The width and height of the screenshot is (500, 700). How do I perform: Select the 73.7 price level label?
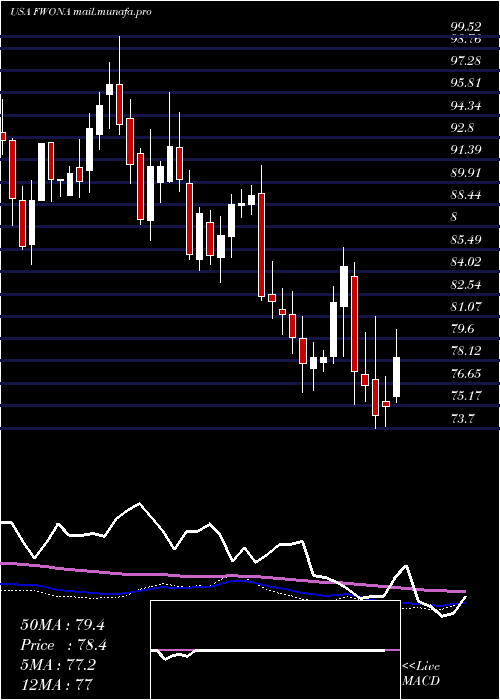[462, 419]
